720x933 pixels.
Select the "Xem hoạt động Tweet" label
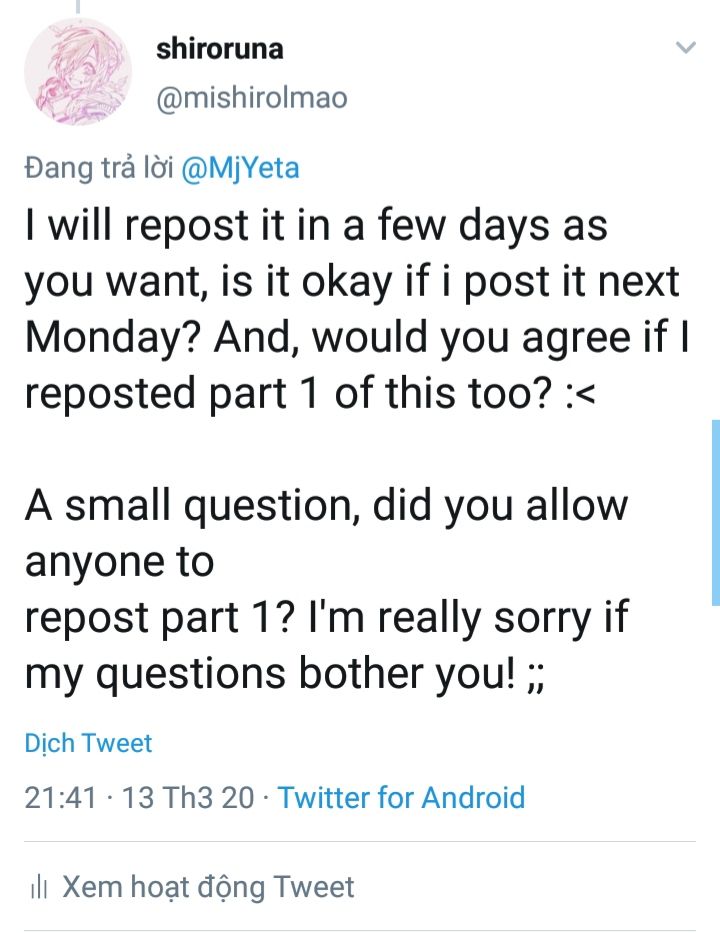click(x=208, y=887)
